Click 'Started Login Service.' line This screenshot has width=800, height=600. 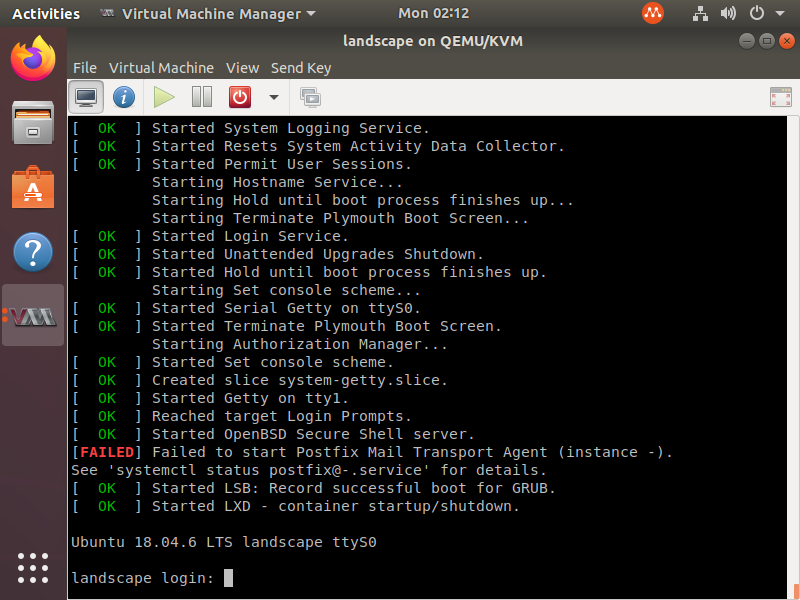coord(250,236)
